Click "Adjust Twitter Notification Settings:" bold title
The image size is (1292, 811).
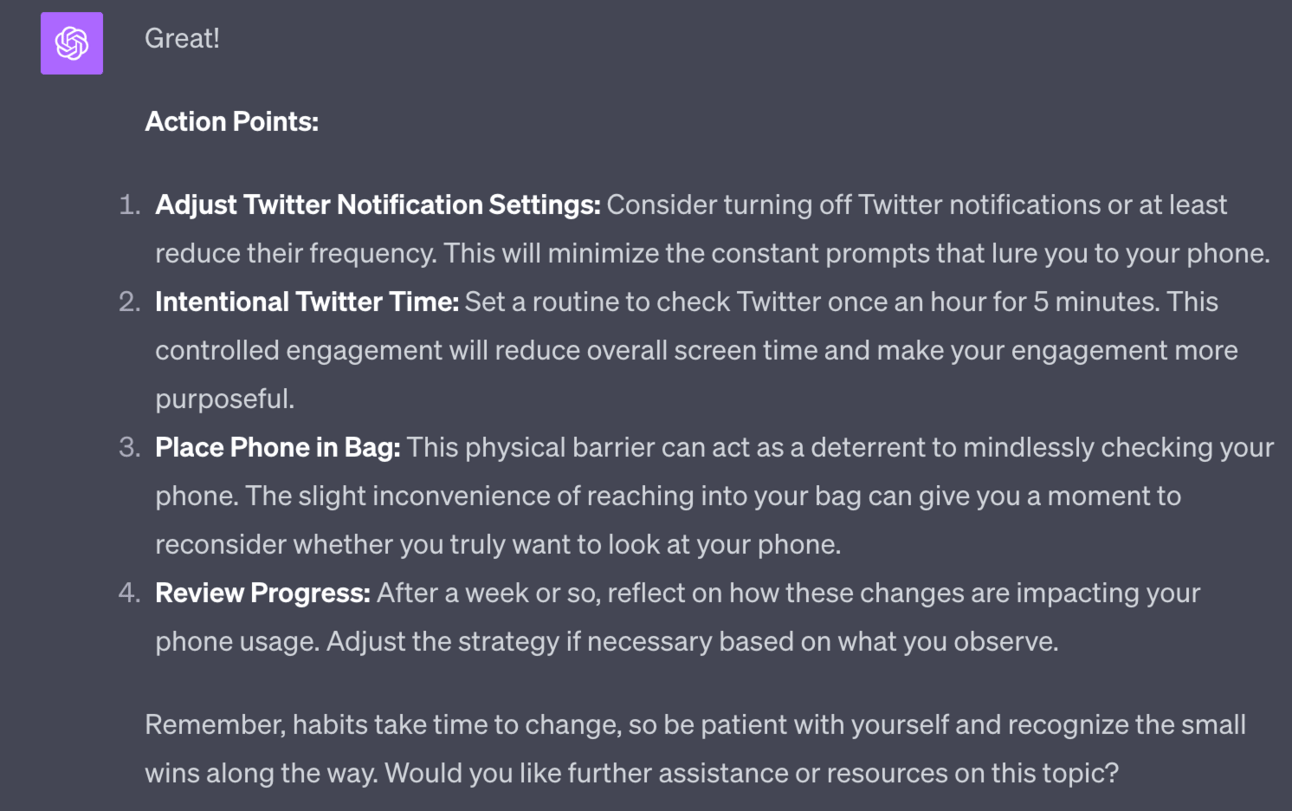(377, 205)
